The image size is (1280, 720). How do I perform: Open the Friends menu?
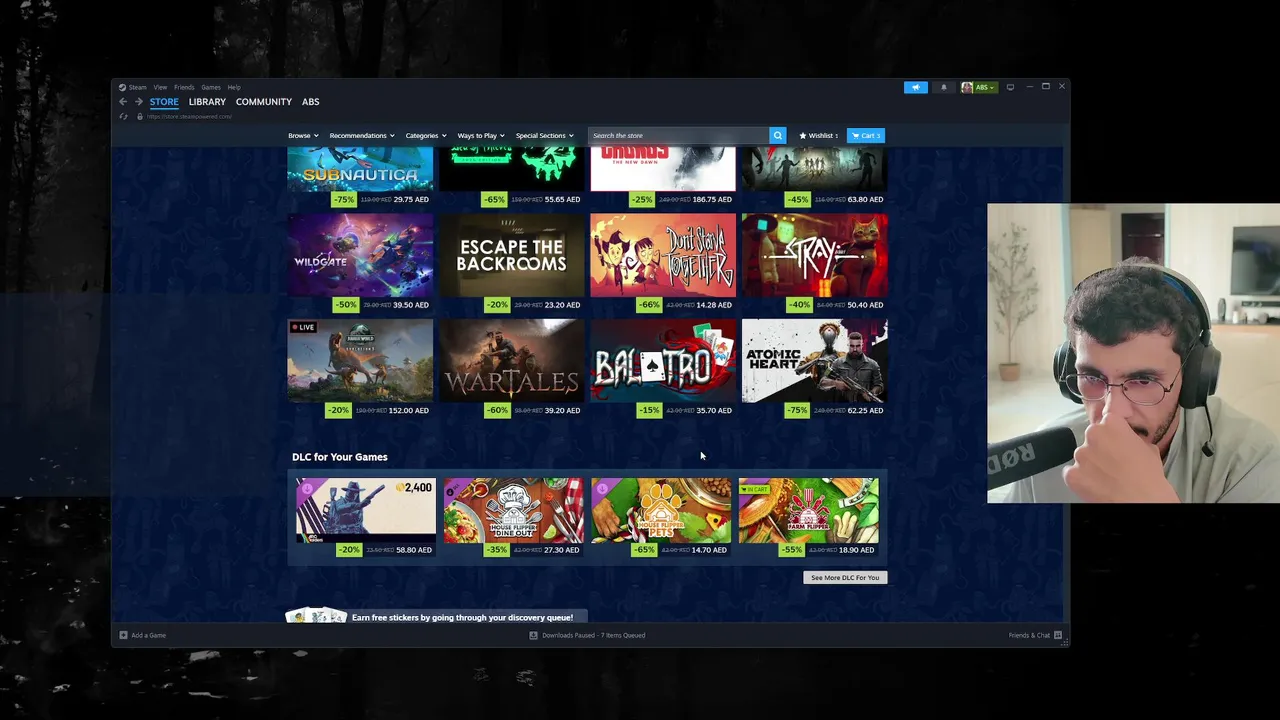(x=184, y=87)
